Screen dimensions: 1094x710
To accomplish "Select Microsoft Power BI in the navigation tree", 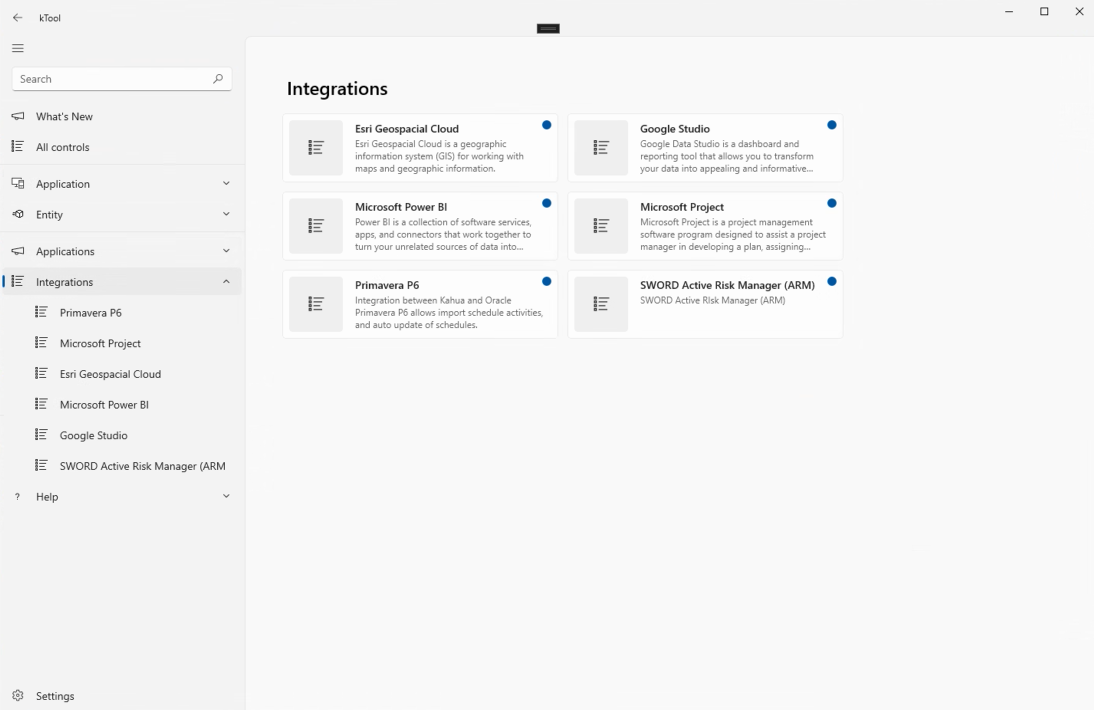I will pos(122,405).
